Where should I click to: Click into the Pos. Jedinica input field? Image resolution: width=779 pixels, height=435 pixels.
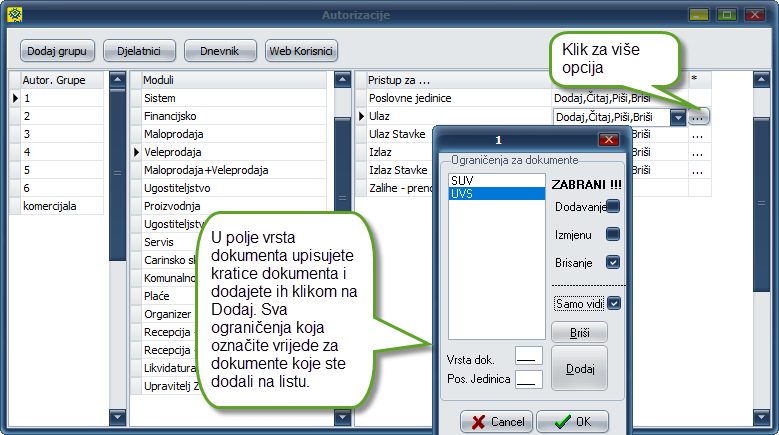coord(528,379)
